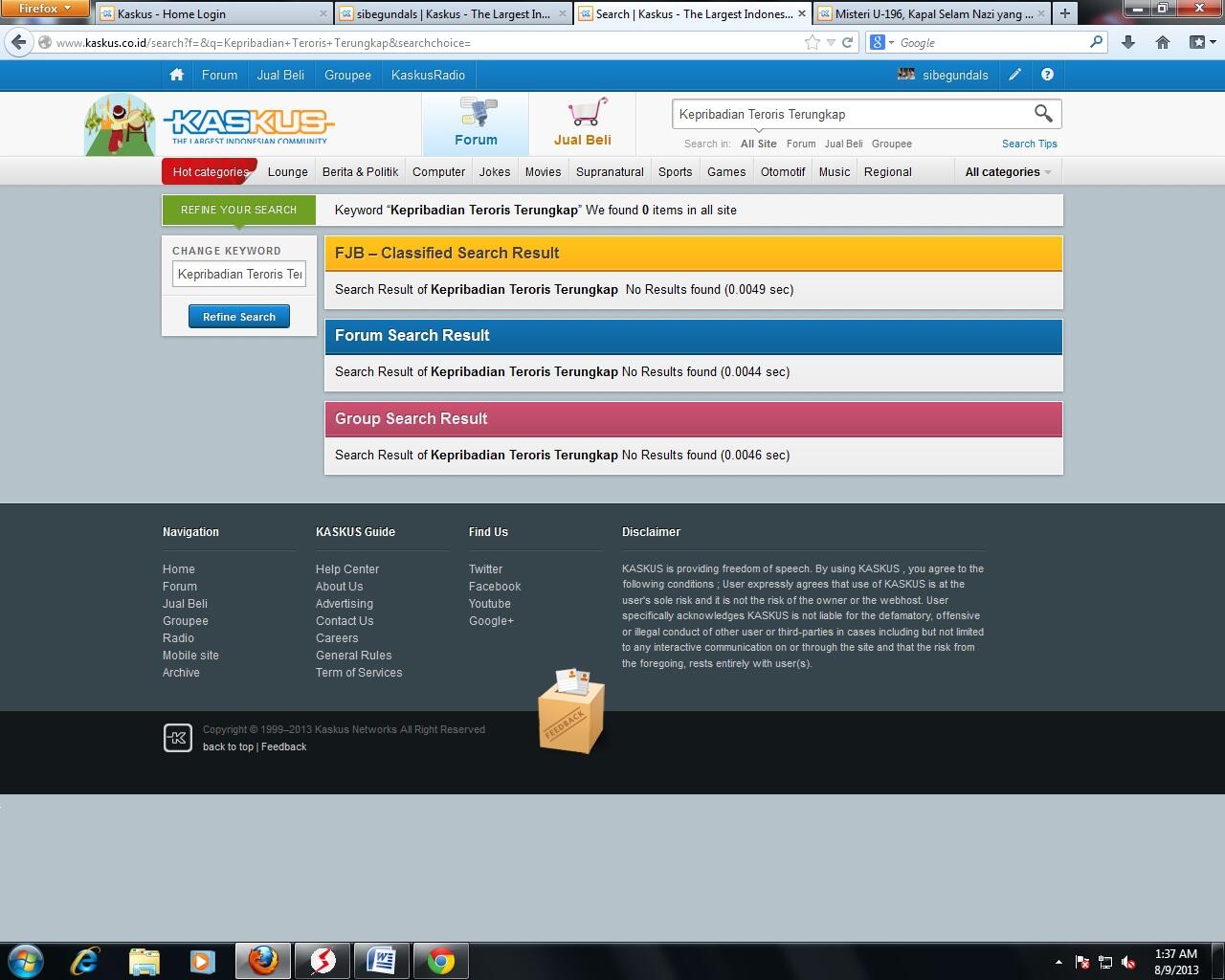Open the Twitter link under Find Us
The width and height of the screenshot is (1225, 980).
tap(485, 569)
